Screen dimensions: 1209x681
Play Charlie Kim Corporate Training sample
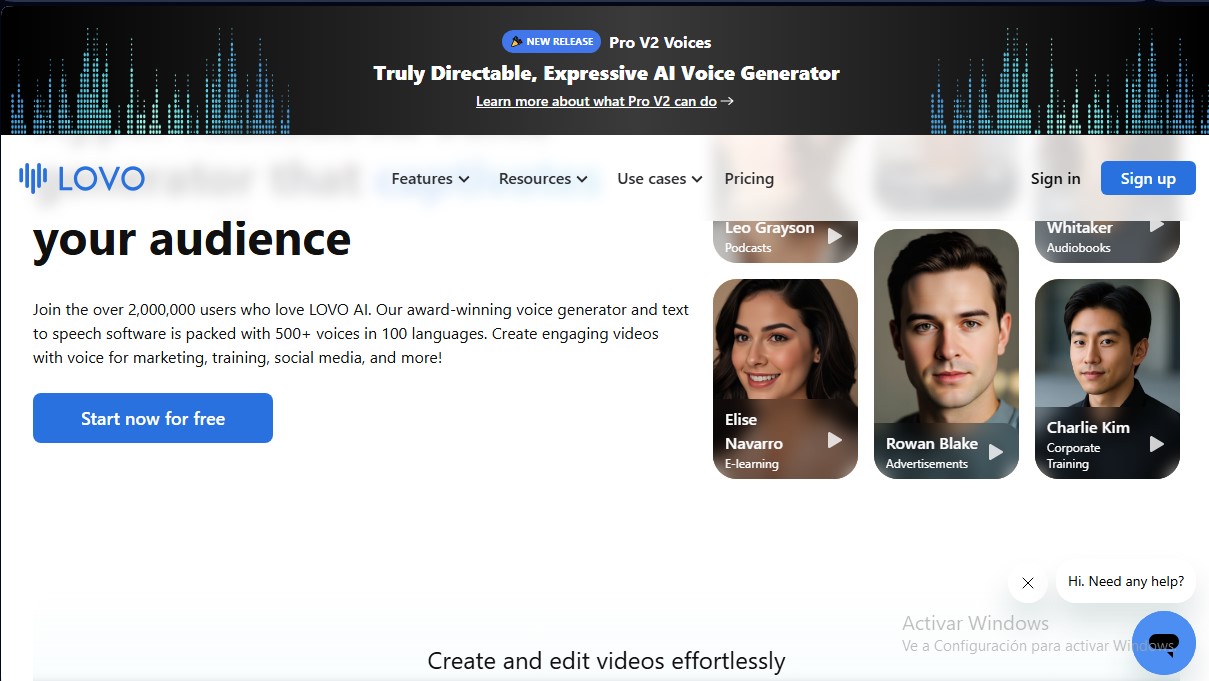(x=1157, y=444)
